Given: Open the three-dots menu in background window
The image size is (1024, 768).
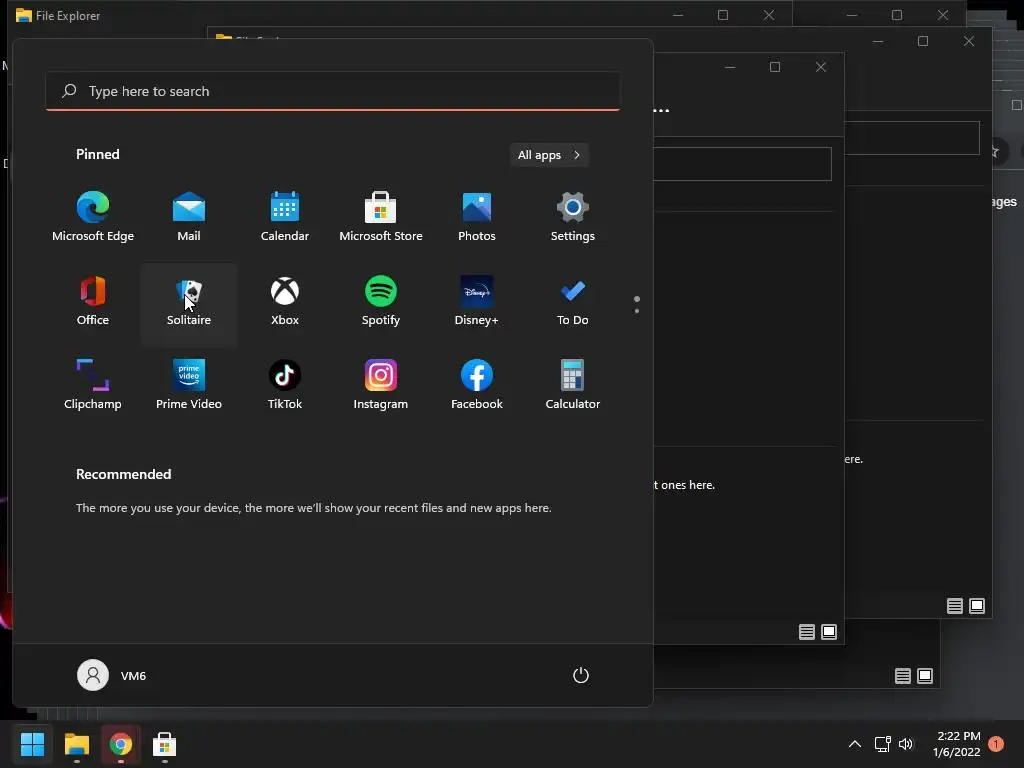Looking at the screenshot, I should click(662, 110).
